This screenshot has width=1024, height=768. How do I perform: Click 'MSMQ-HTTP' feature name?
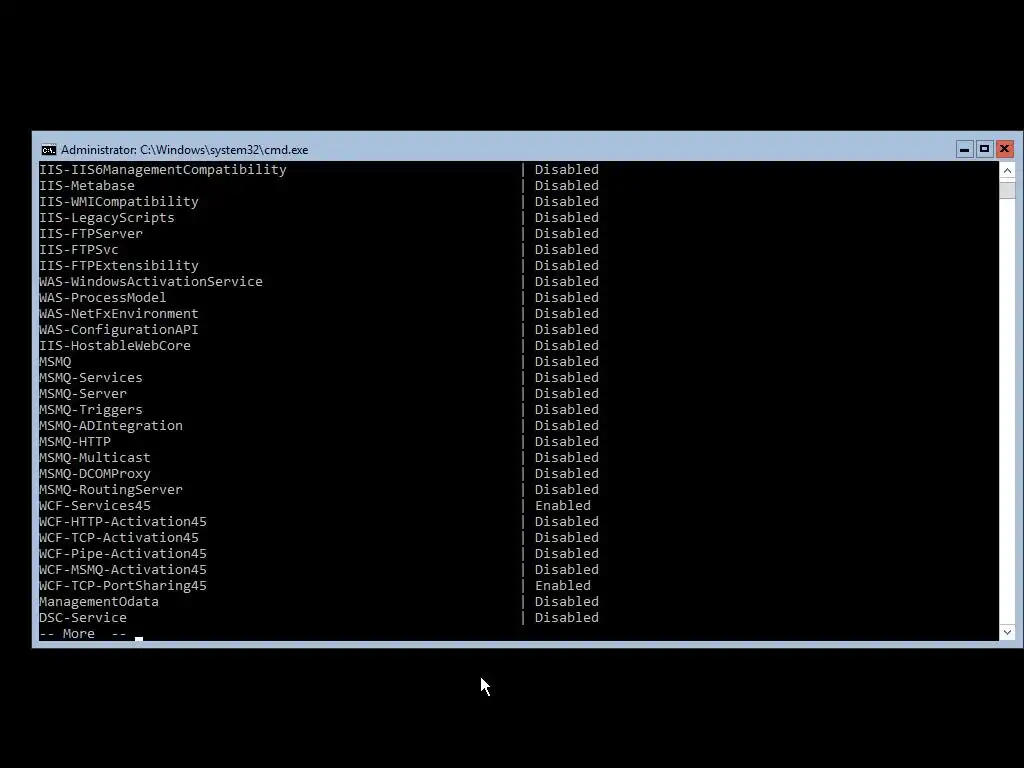tap(75, 441)
